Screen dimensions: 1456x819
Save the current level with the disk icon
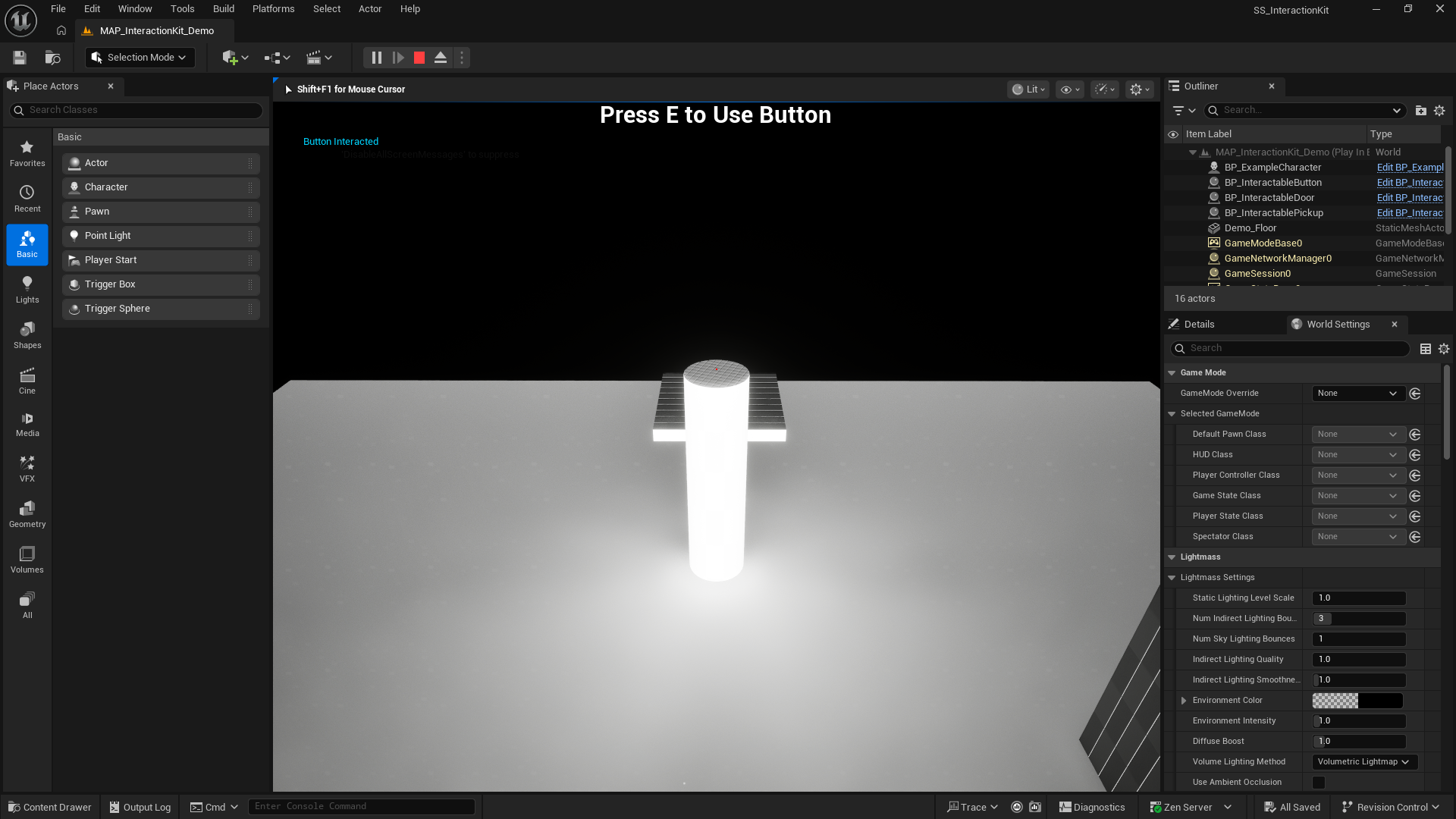[20, 58]
